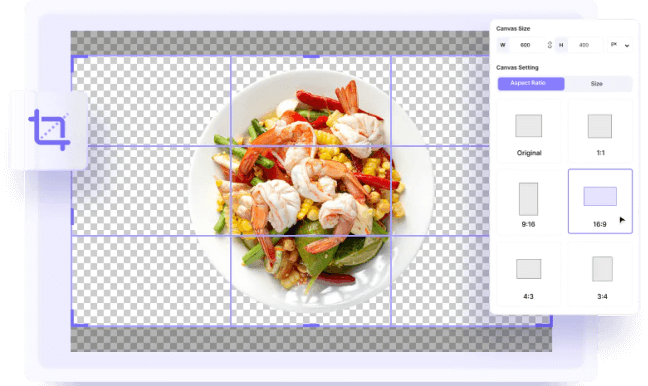Select the 9:16 portrait ratio preset
This screenshot has width=648, height=386.
coord(529,202)
